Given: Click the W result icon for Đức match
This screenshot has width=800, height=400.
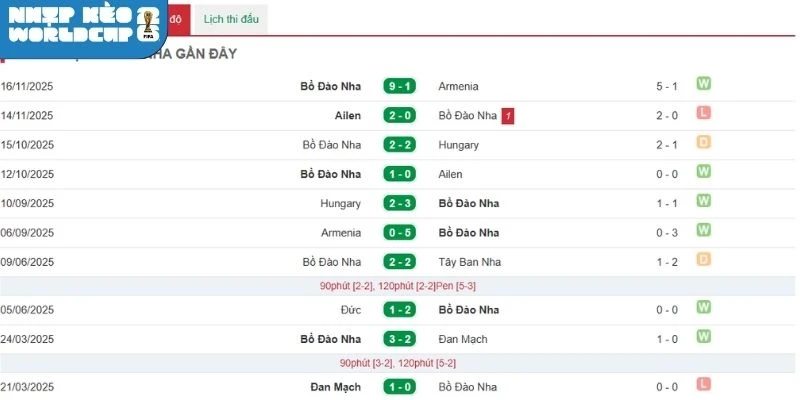Looking at the screenshot, I should point(703,309).
